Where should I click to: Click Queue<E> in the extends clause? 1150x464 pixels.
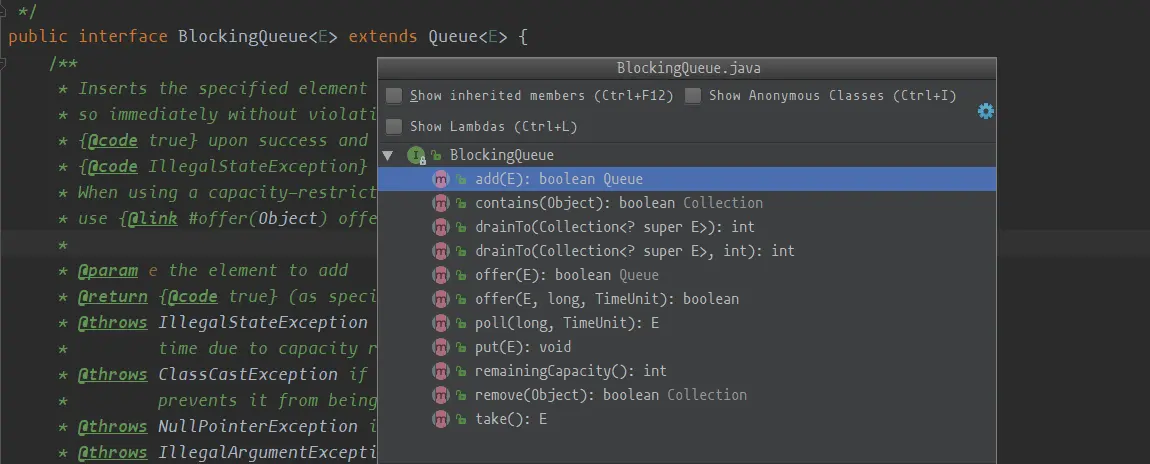click(468, 36)
